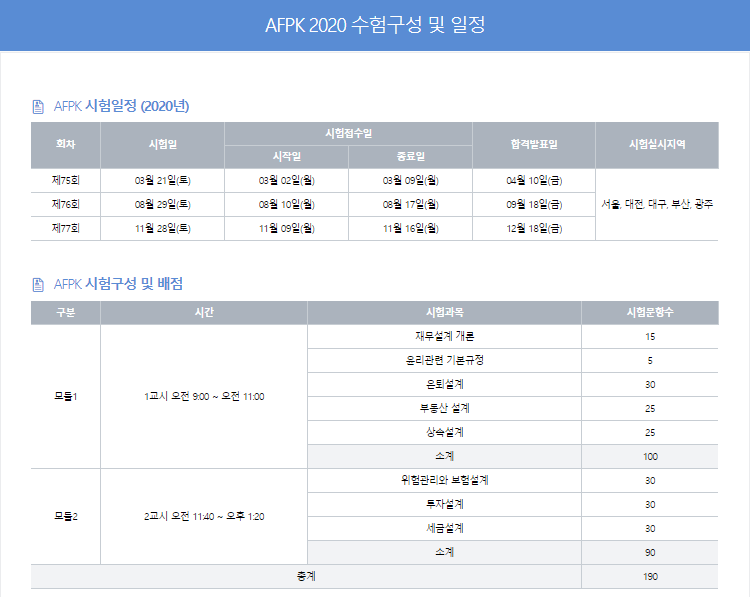Click the document icon beside AFPK 시험구성 및 배점 heading
Viewport: 750px width, 597px height.
[38, 285]
